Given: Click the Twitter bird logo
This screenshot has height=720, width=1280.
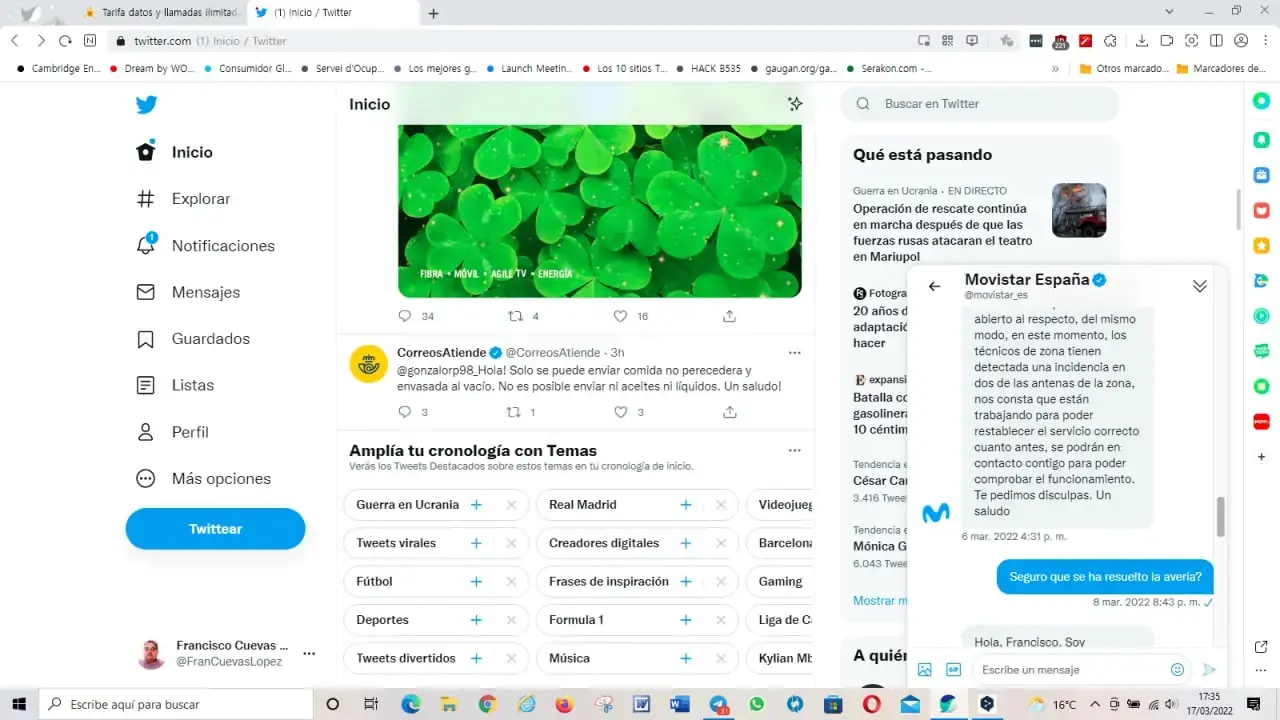Looking at the screenshot, I should click(x=146, y=105).
